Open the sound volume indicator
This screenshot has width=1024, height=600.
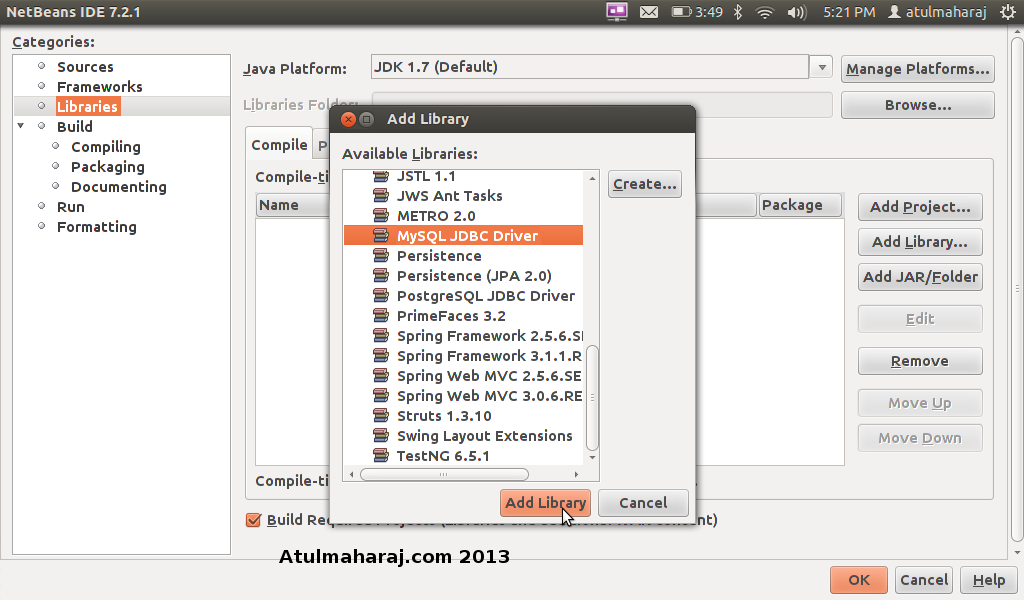(797, 12)
